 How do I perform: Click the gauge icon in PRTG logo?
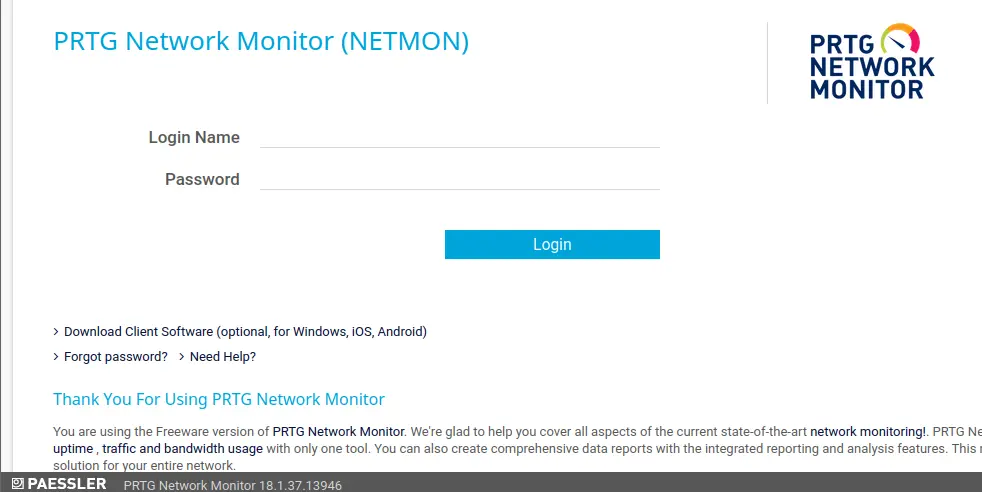pyautogui.click(x=900, y=39)
